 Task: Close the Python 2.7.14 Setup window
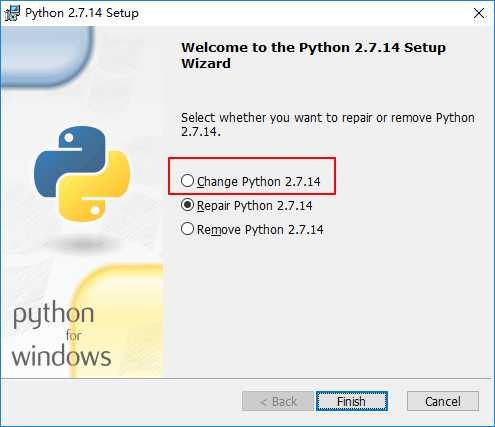(479, 13)
